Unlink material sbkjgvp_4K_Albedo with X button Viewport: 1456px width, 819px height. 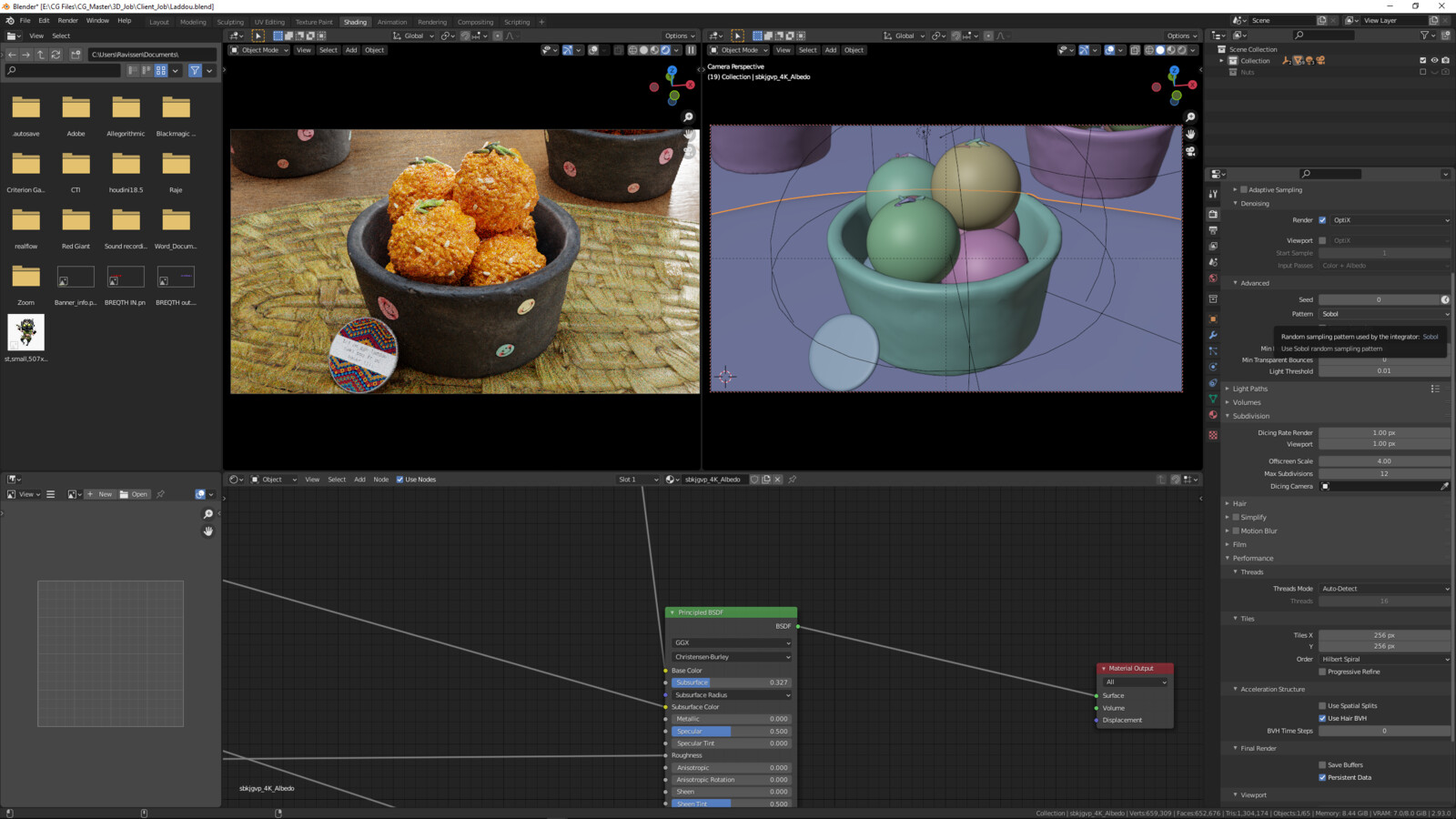pyautogui.click(x=777, y=480)
